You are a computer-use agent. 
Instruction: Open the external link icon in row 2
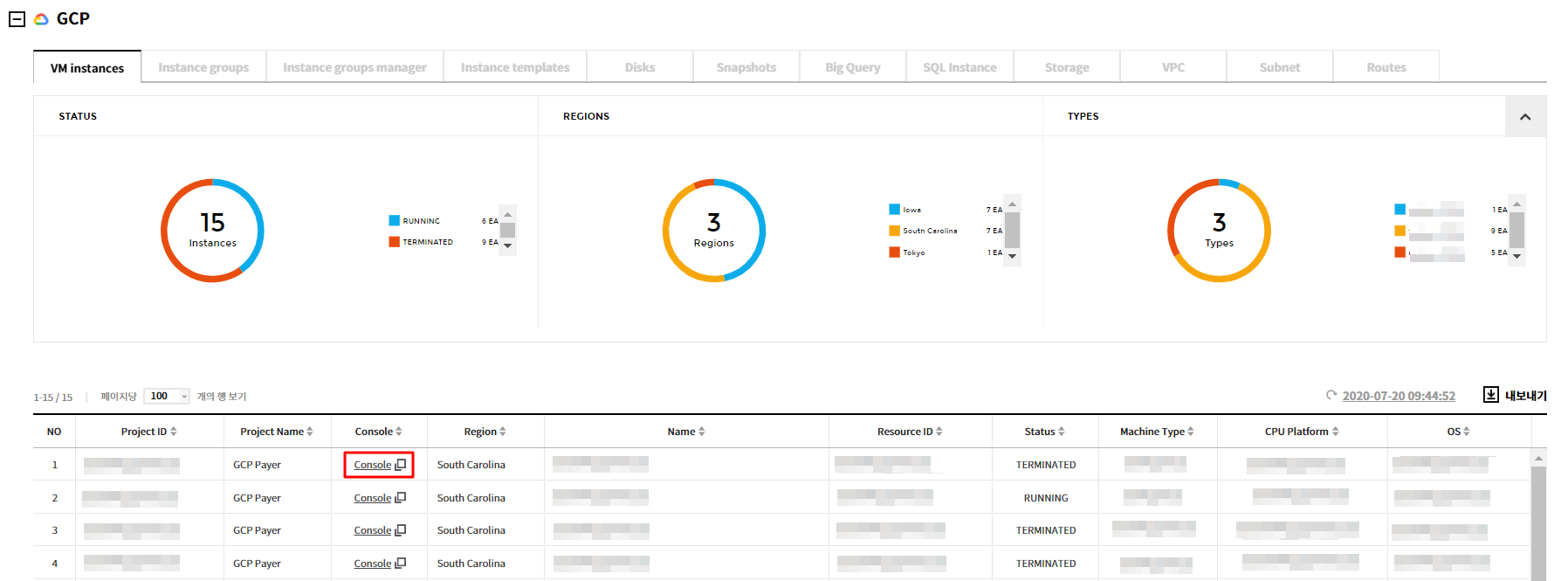click(x=401, y=498)
